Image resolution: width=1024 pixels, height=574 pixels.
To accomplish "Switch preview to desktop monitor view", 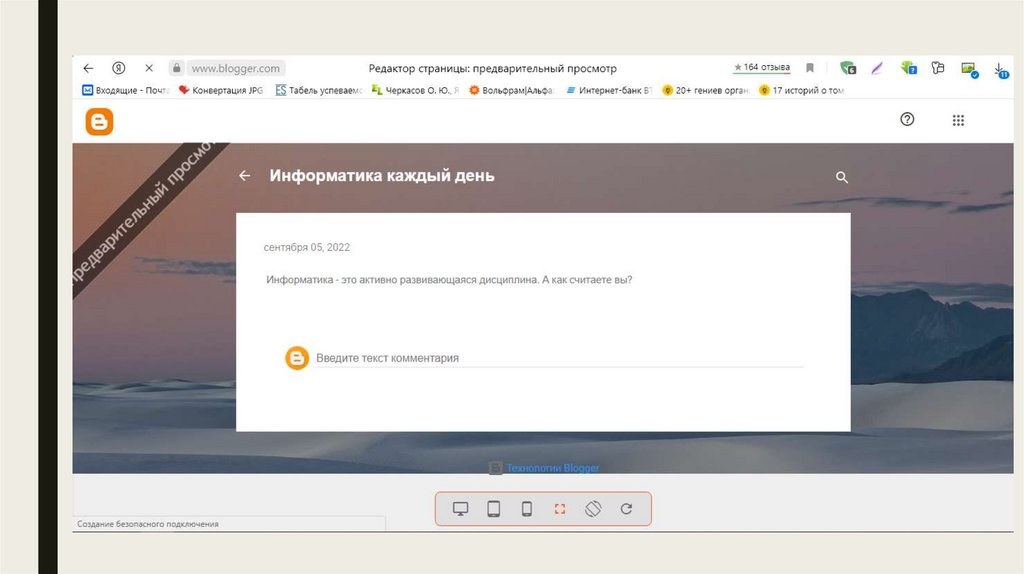I will pos(460,509).
